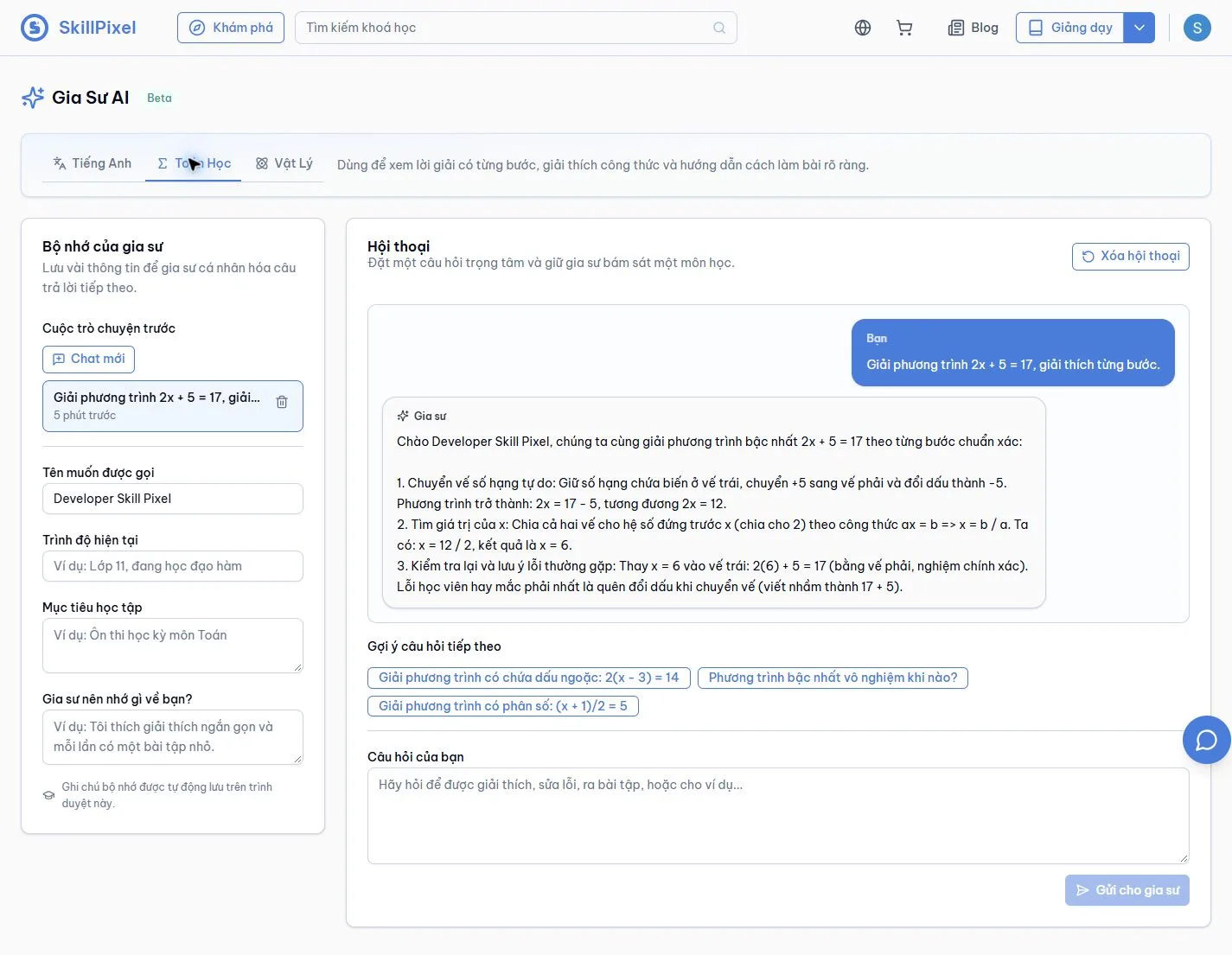Click the 5 phút trước timestamp
The width and height of the screenshot is (1232, 955).
click(x=85, y=416)
